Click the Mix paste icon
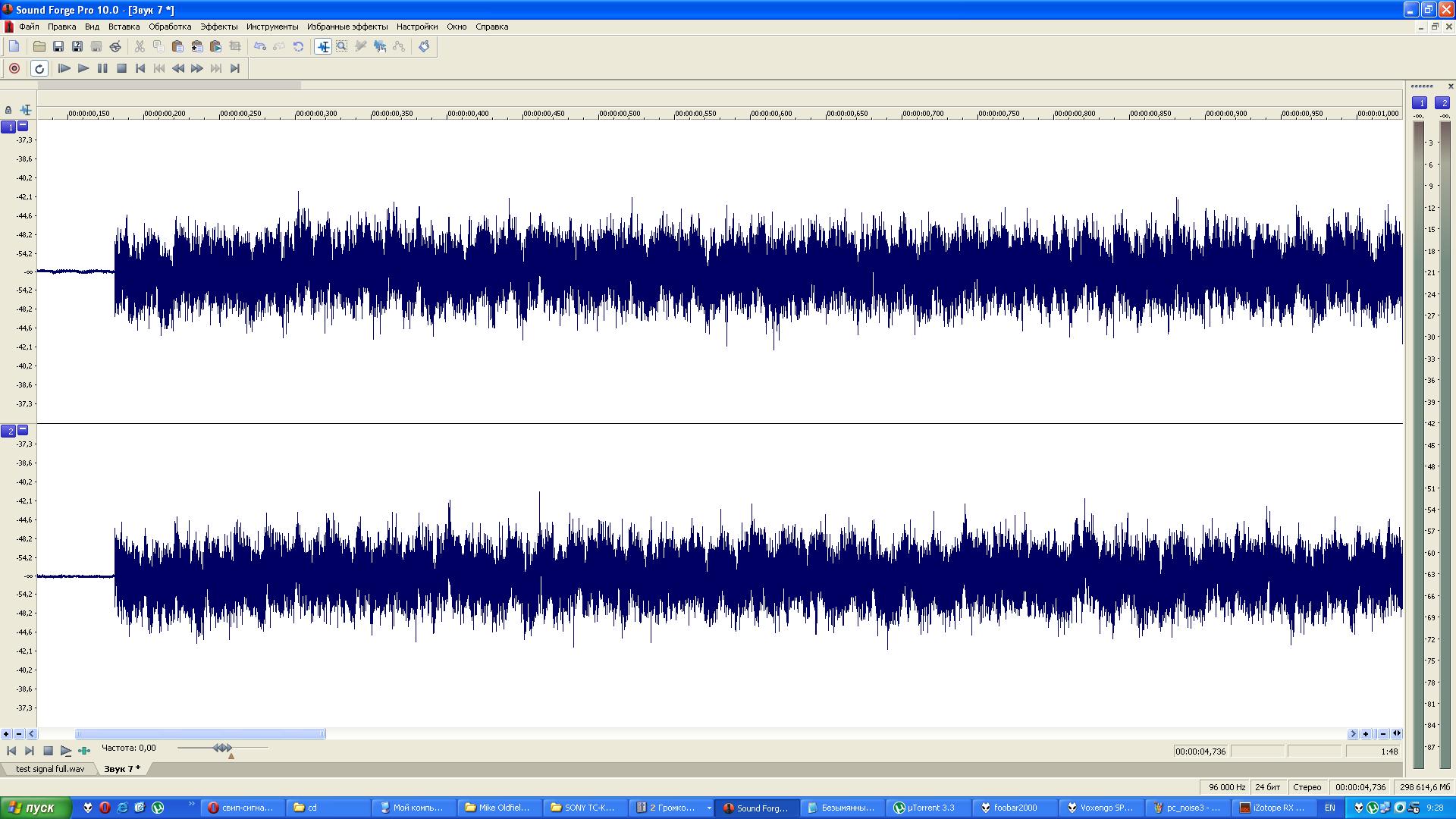1456x819 pixels. pyautogui.click(x=196, y=46)
